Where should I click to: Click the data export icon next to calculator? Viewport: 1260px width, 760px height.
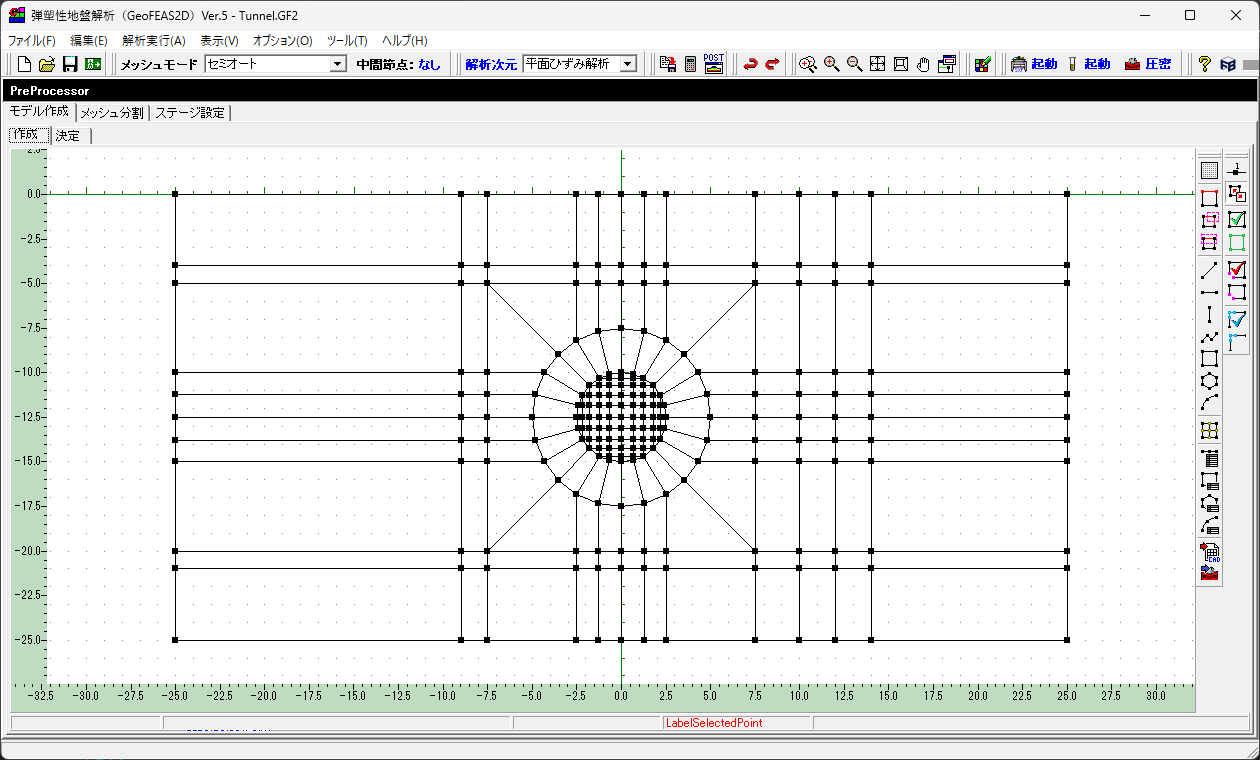(668, 64)
